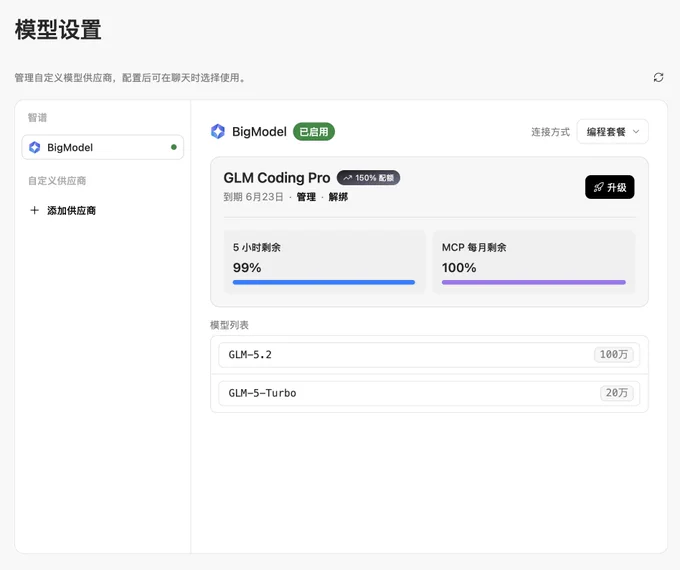
Task: Click the chevron in 编程套餐 dropdown
Action: tap(636, 131)
